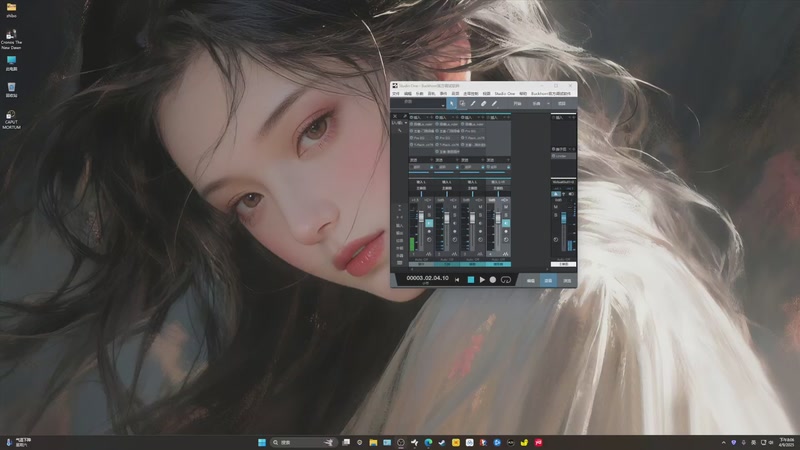Open mixer settings via the top wrench icon

tap(405, 116)
